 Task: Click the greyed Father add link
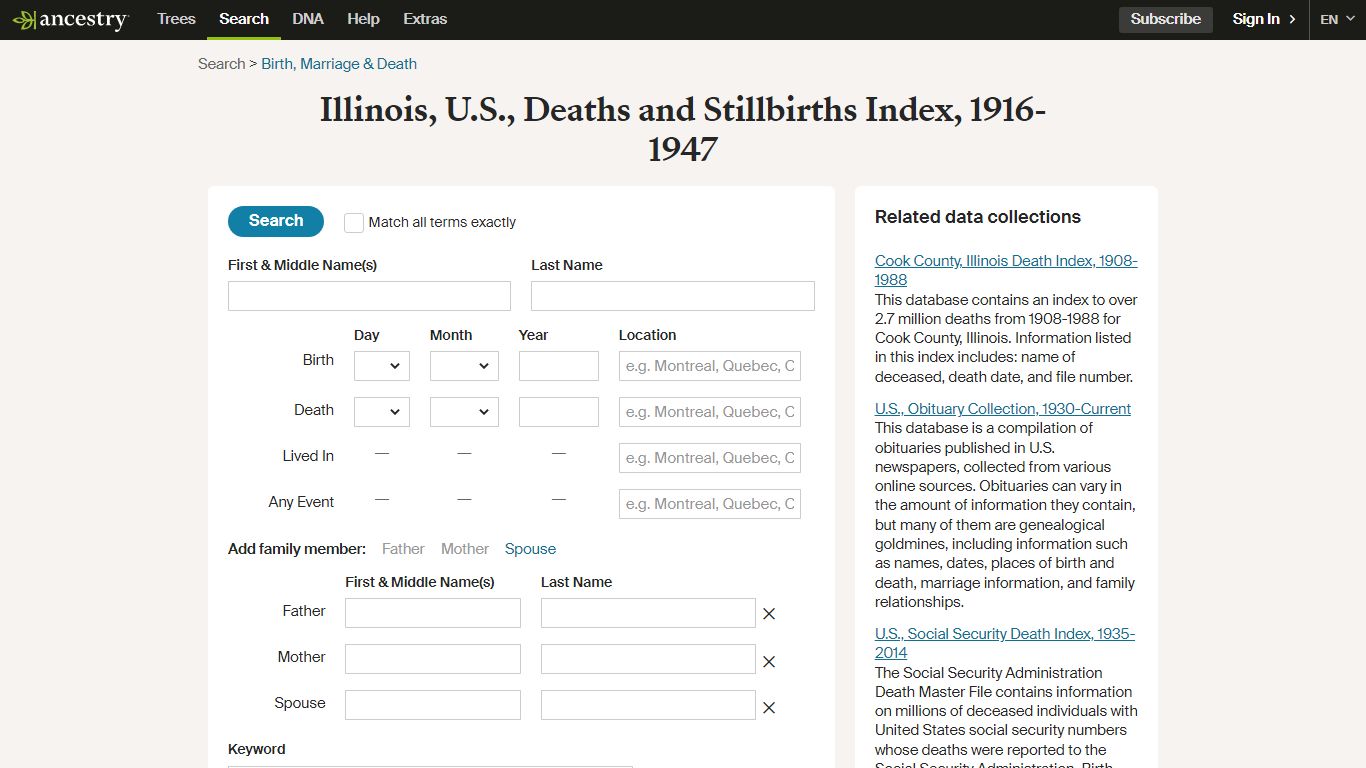[x=403, y=549]
